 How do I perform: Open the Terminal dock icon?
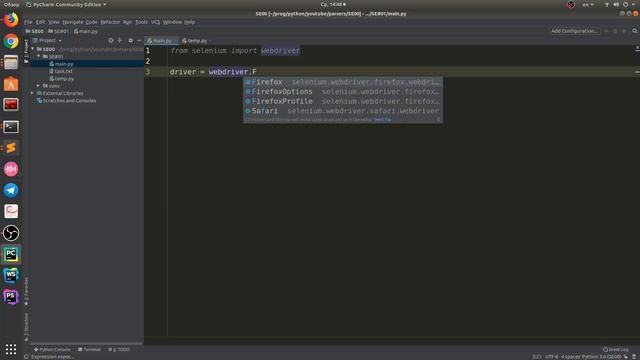click(x=11, y=127)
